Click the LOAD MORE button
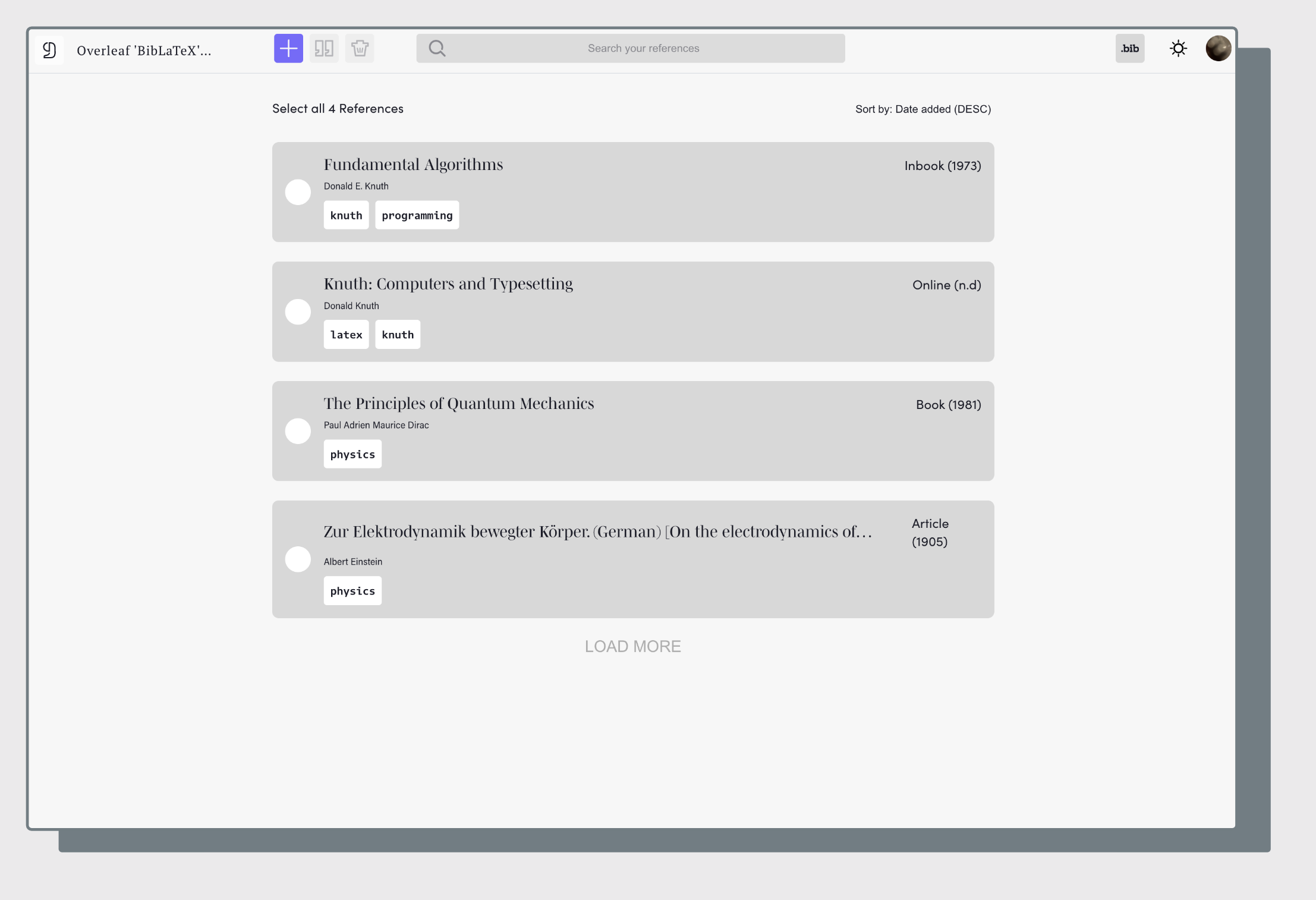Viewport: 1316px width, 900px height. 632,646
